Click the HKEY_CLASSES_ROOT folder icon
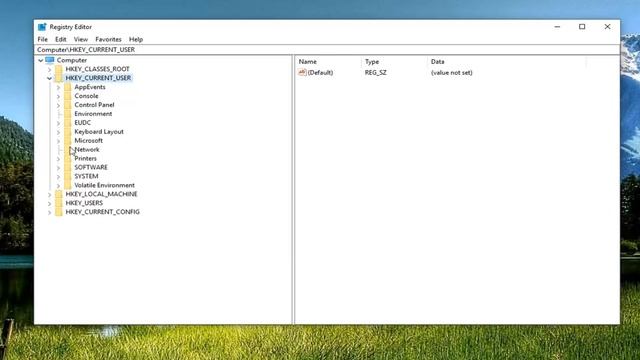The height and width of the screenshot is (360, 640). point(59,69)
